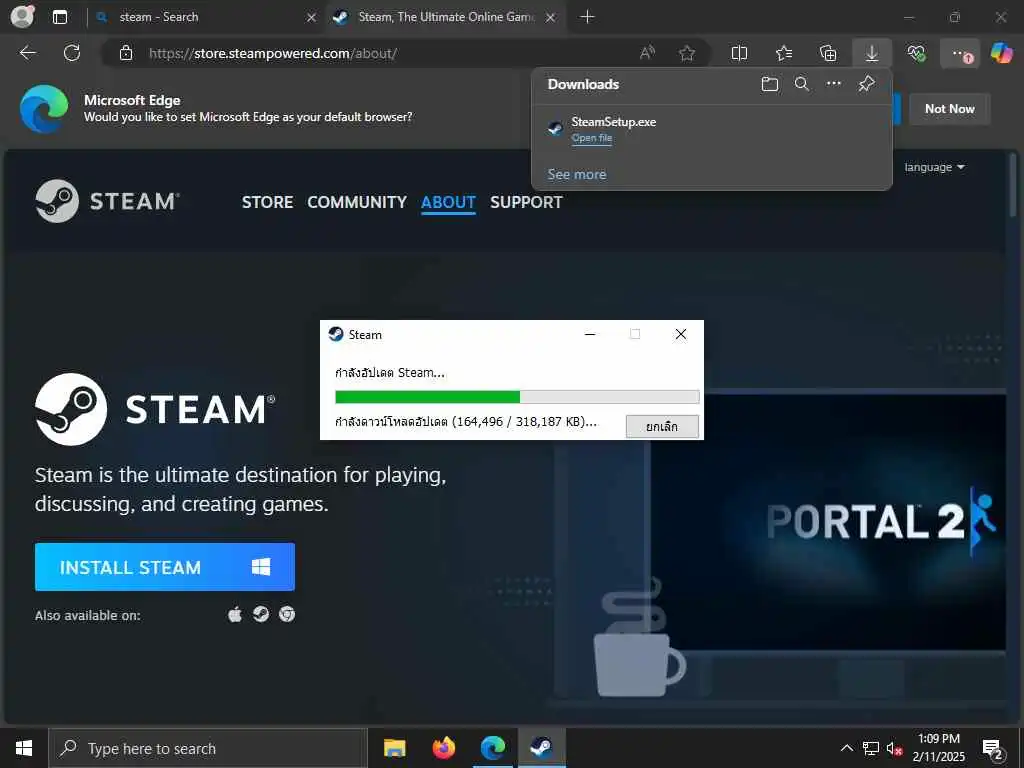Go to the SUPPORT menu

click(526, 202)
